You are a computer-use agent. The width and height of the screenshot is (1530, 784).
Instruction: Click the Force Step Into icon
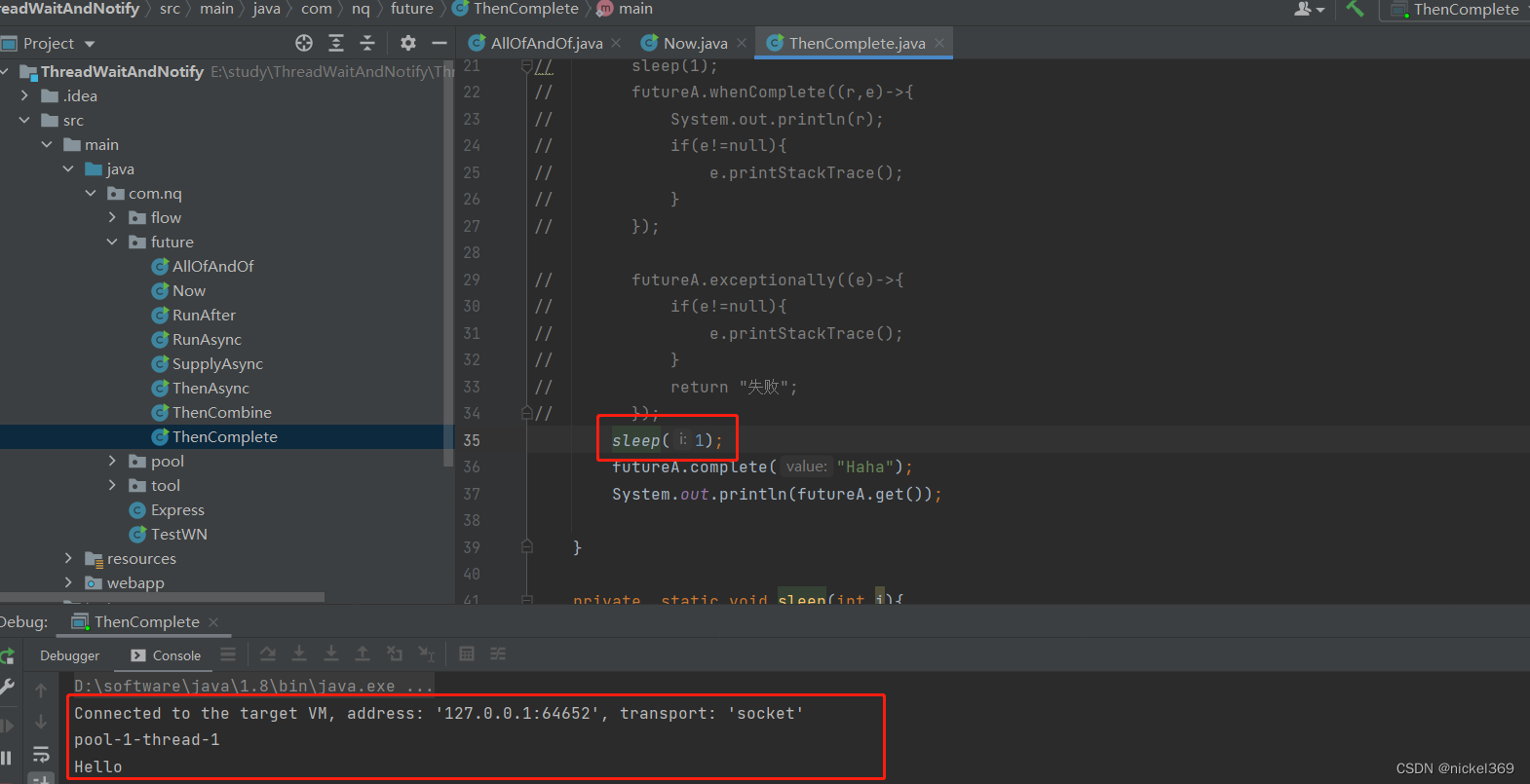(331, 654)
